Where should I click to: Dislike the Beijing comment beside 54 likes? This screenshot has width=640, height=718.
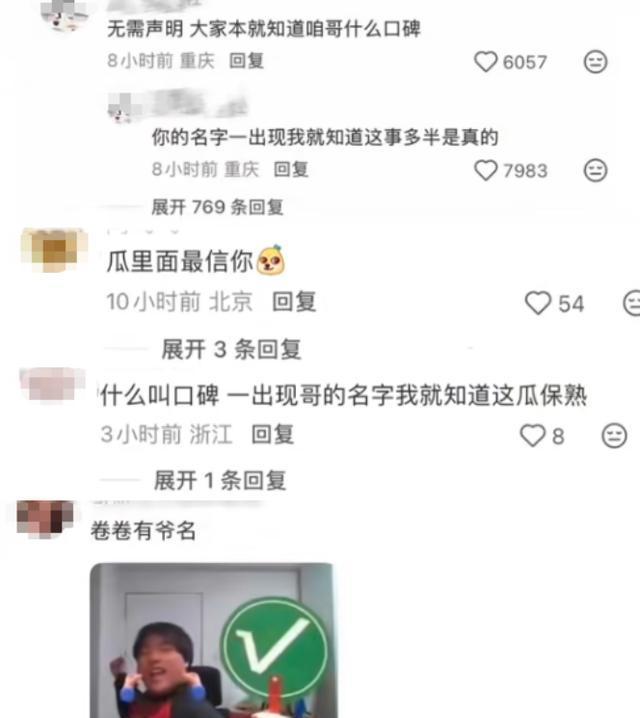coord(632,303)
